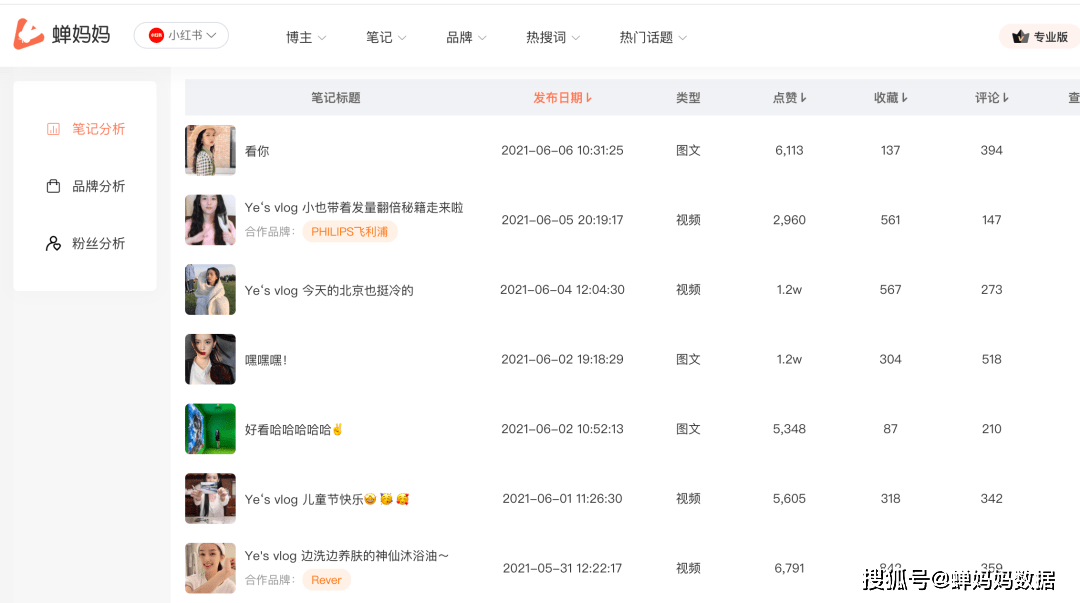Screen dimensions: 1080x603
Task: Select the 粉丝分析 person icon
Action: (54, 243)
